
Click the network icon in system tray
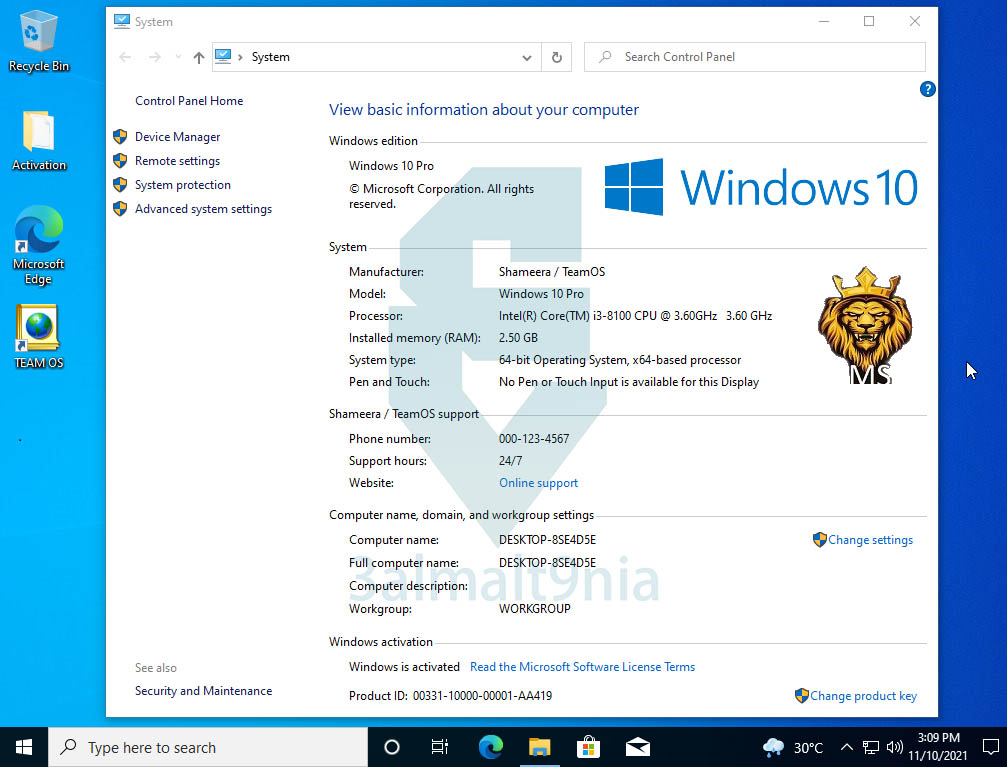(871, 747)
